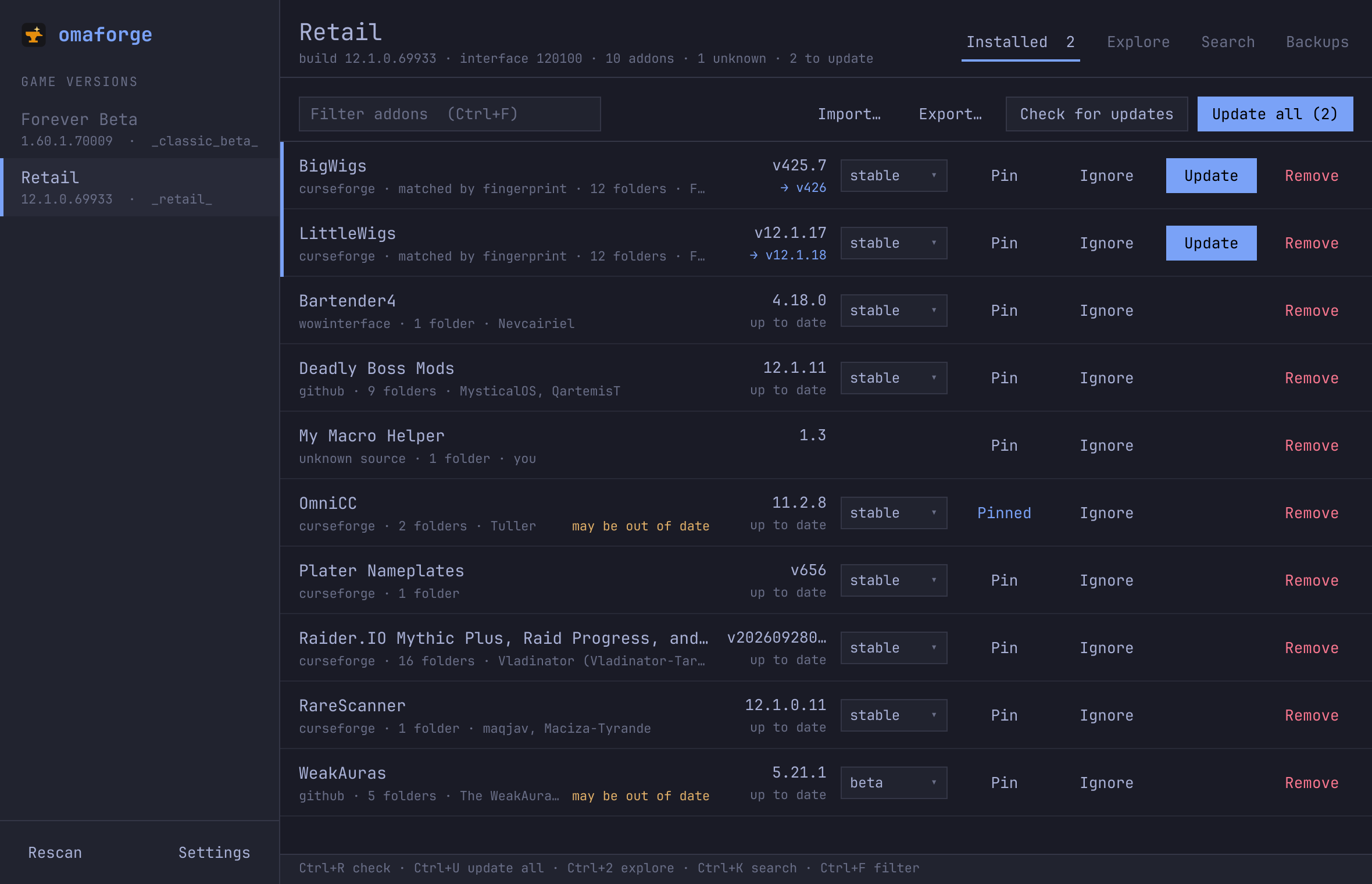Click the Filter addons input field
The image size is (1372, 884).
pos(449,114)
